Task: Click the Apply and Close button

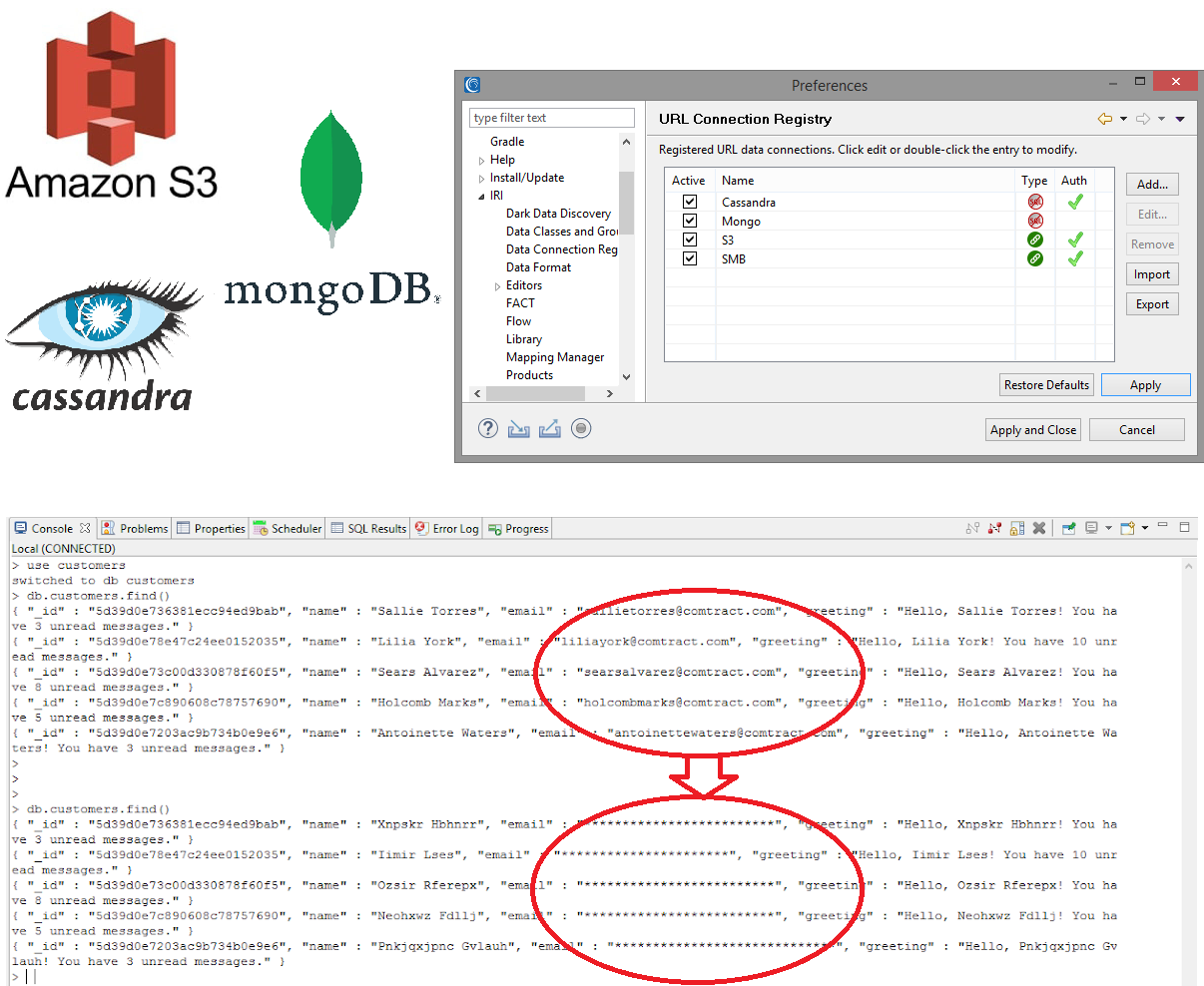Action: [1033, 430]
